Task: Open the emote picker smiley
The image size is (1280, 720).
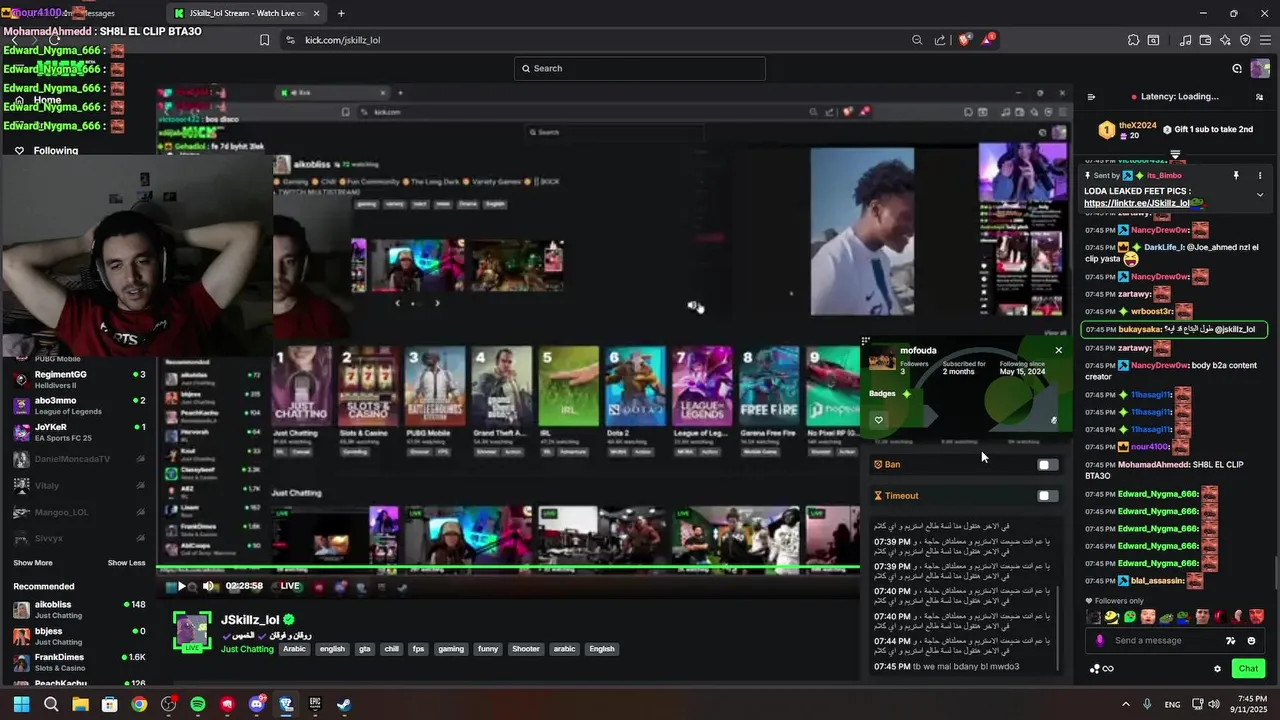Action: click(x=1252, y=641)
